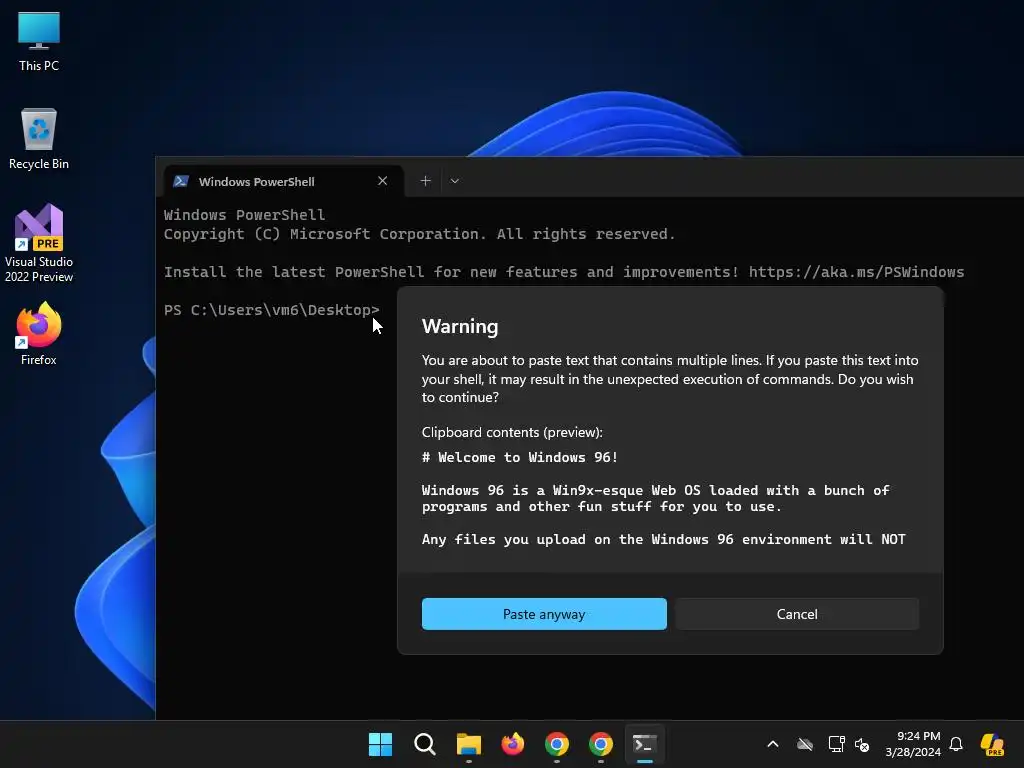Screen dimensions: 1024x768
Task: Open the clock showing 9:24 PM
Action: 913,744
